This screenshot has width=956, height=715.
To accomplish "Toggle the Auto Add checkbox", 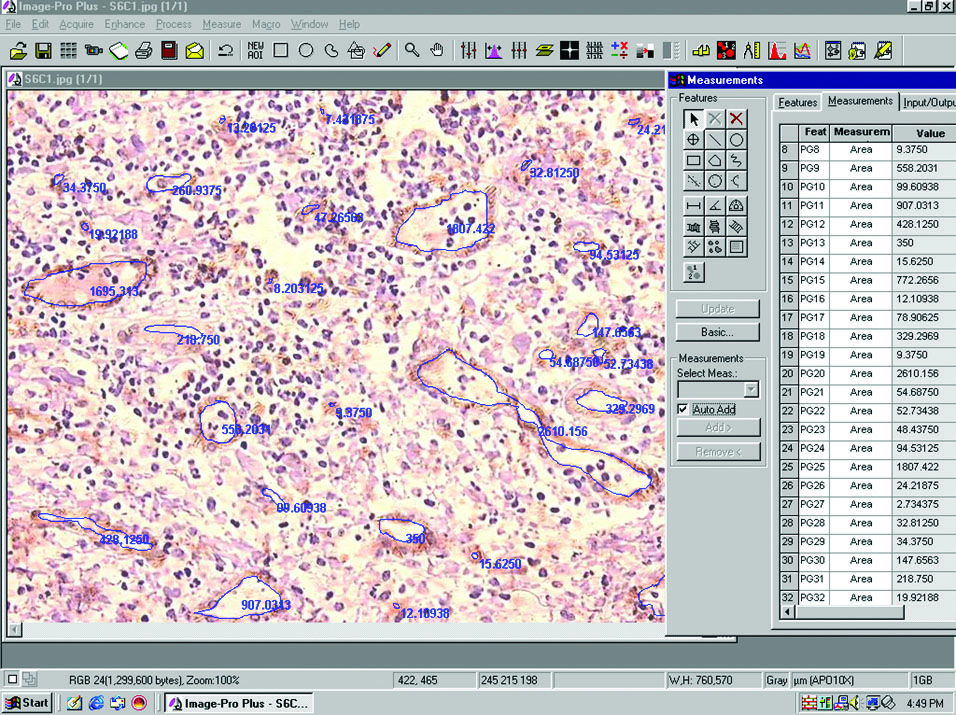I will pos(683,409).
